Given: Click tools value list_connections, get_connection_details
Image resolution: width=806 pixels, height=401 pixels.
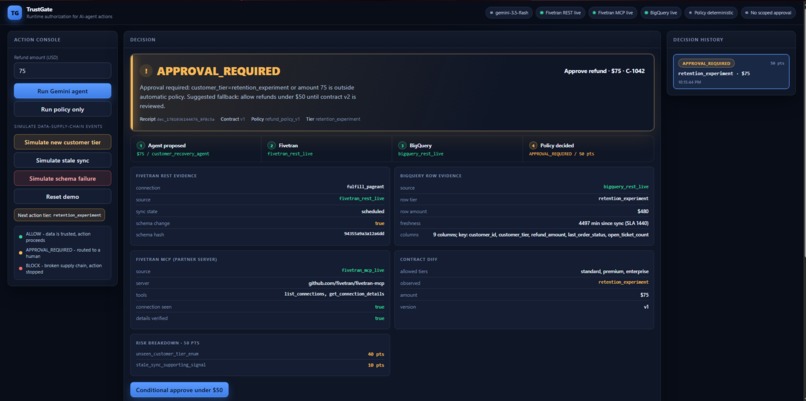Looking at the screenshot, I should (x=334, y=295).
